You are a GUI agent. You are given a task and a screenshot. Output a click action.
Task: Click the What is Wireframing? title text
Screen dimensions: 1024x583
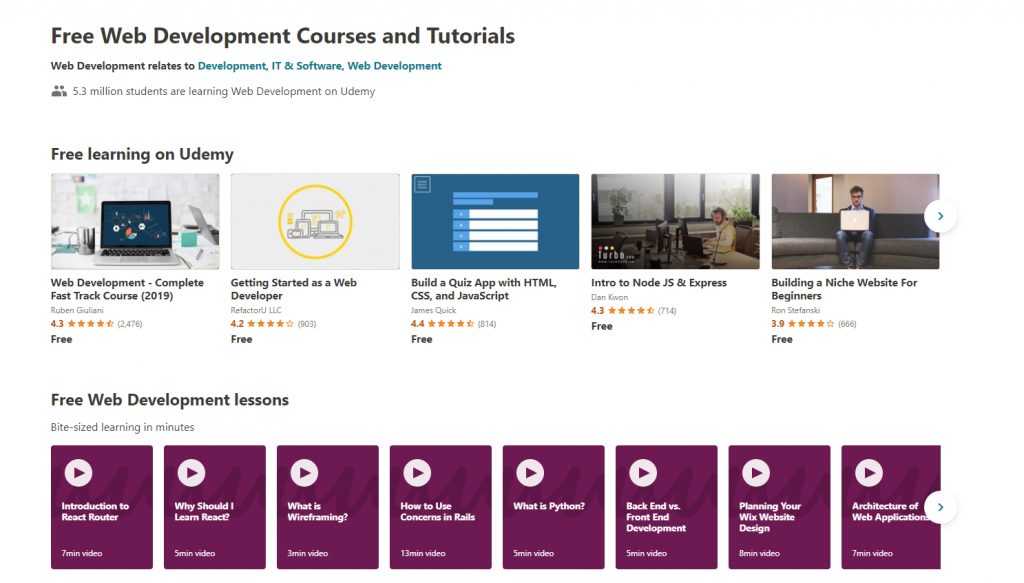pos(317,511)
